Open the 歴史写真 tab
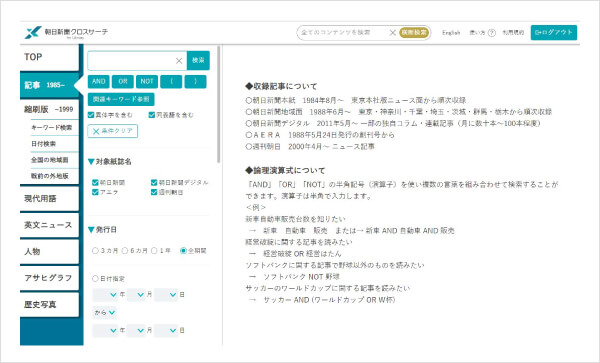This screenshot has height=363, width=600. [x=49, y=304]
